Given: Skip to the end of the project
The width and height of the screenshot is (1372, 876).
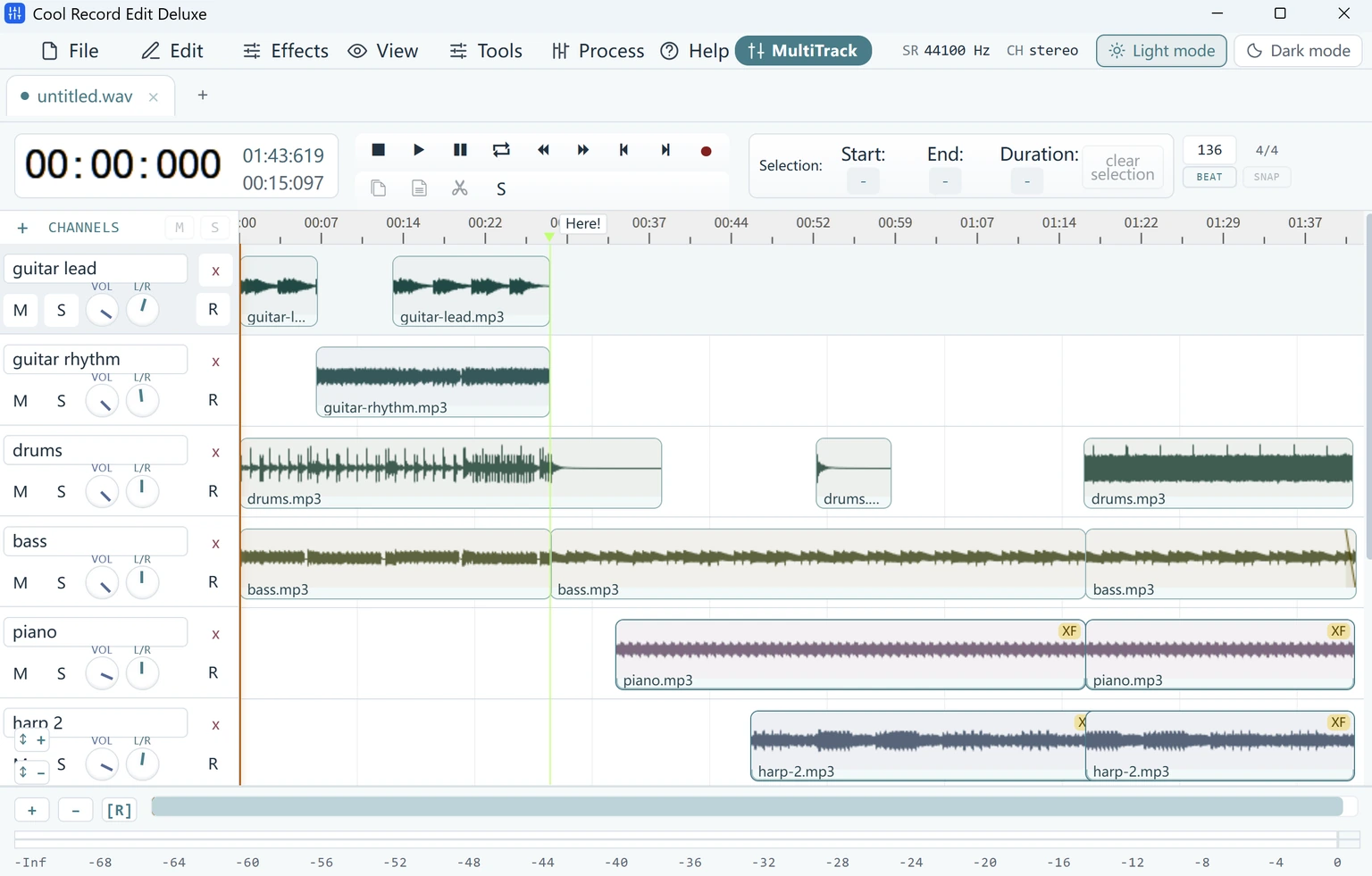Looking at the screenshot, I should pos(665,150).
